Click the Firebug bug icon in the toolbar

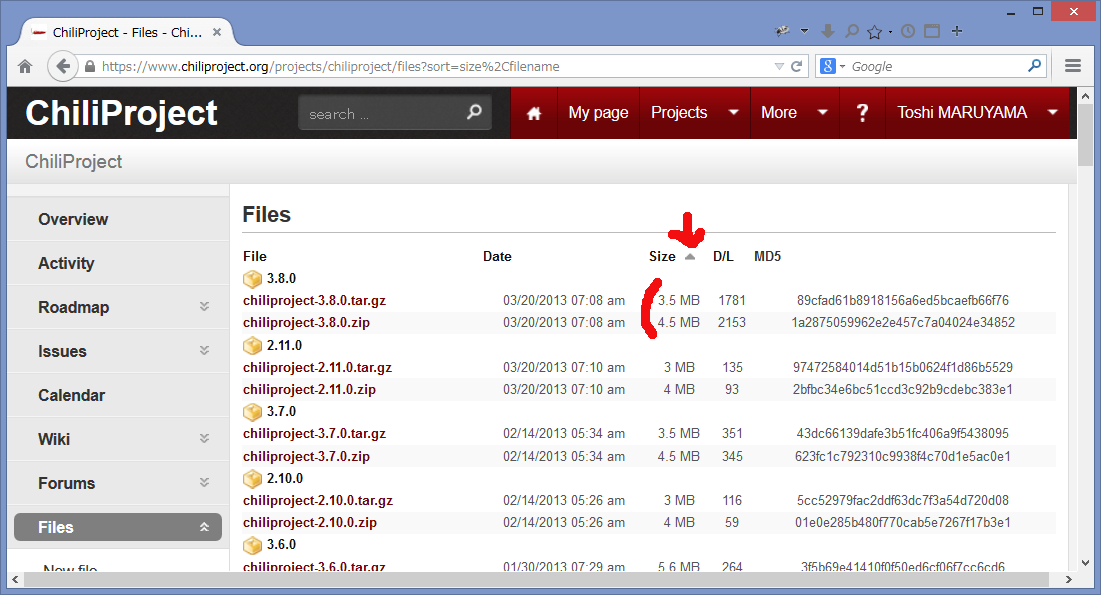(782, 31)
